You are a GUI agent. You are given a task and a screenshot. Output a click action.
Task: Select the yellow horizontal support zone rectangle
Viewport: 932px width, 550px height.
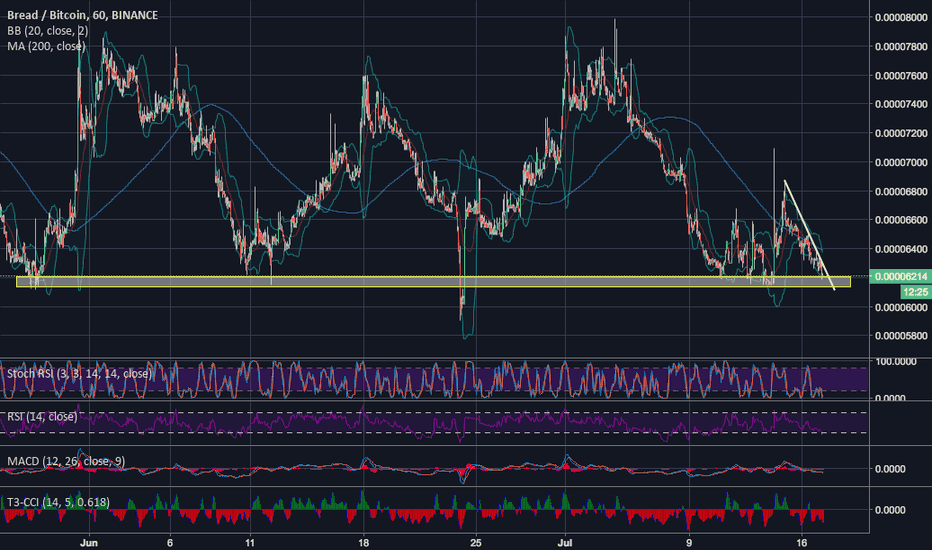[x=433, y=282]
